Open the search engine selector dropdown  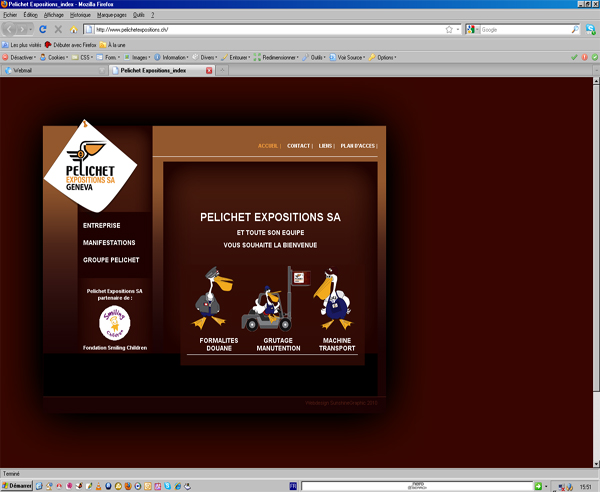pyautogui.click(x=473, y=29)
